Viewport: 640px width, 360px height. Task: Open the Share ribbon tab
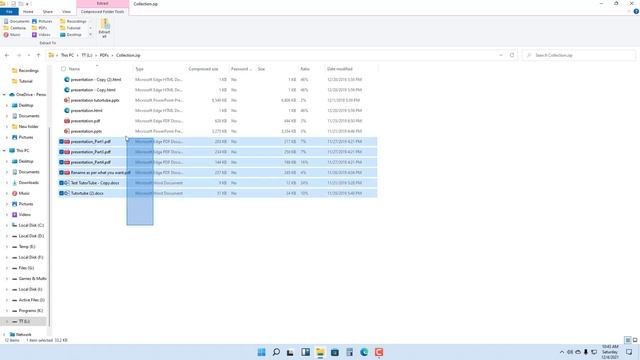48,11
